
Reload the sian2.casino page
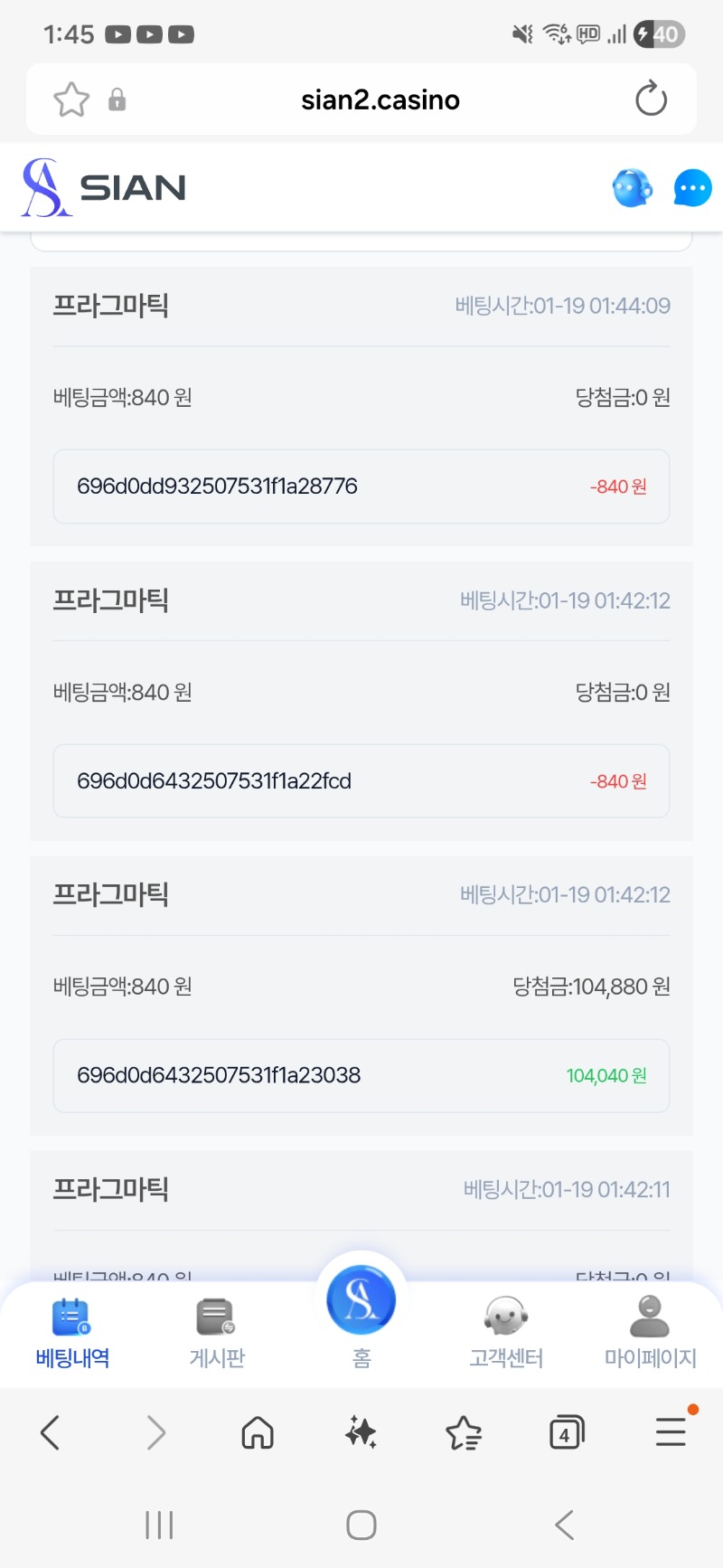point(651,99)
